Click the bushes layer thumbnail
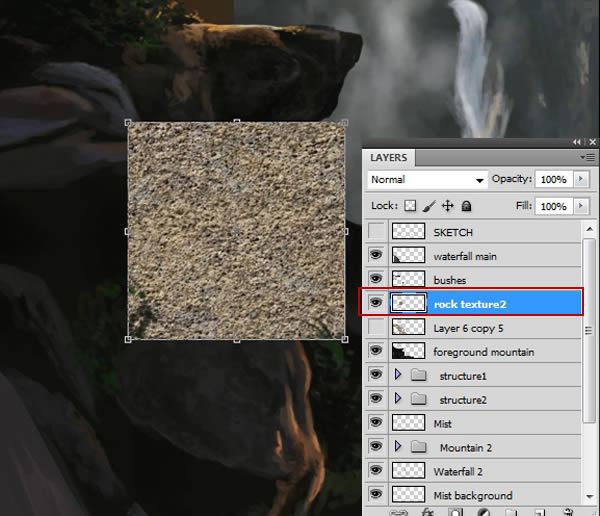Image resolution: width=600 pixels, height=516 pixels. pyautogui.click(x=408, y=279)
